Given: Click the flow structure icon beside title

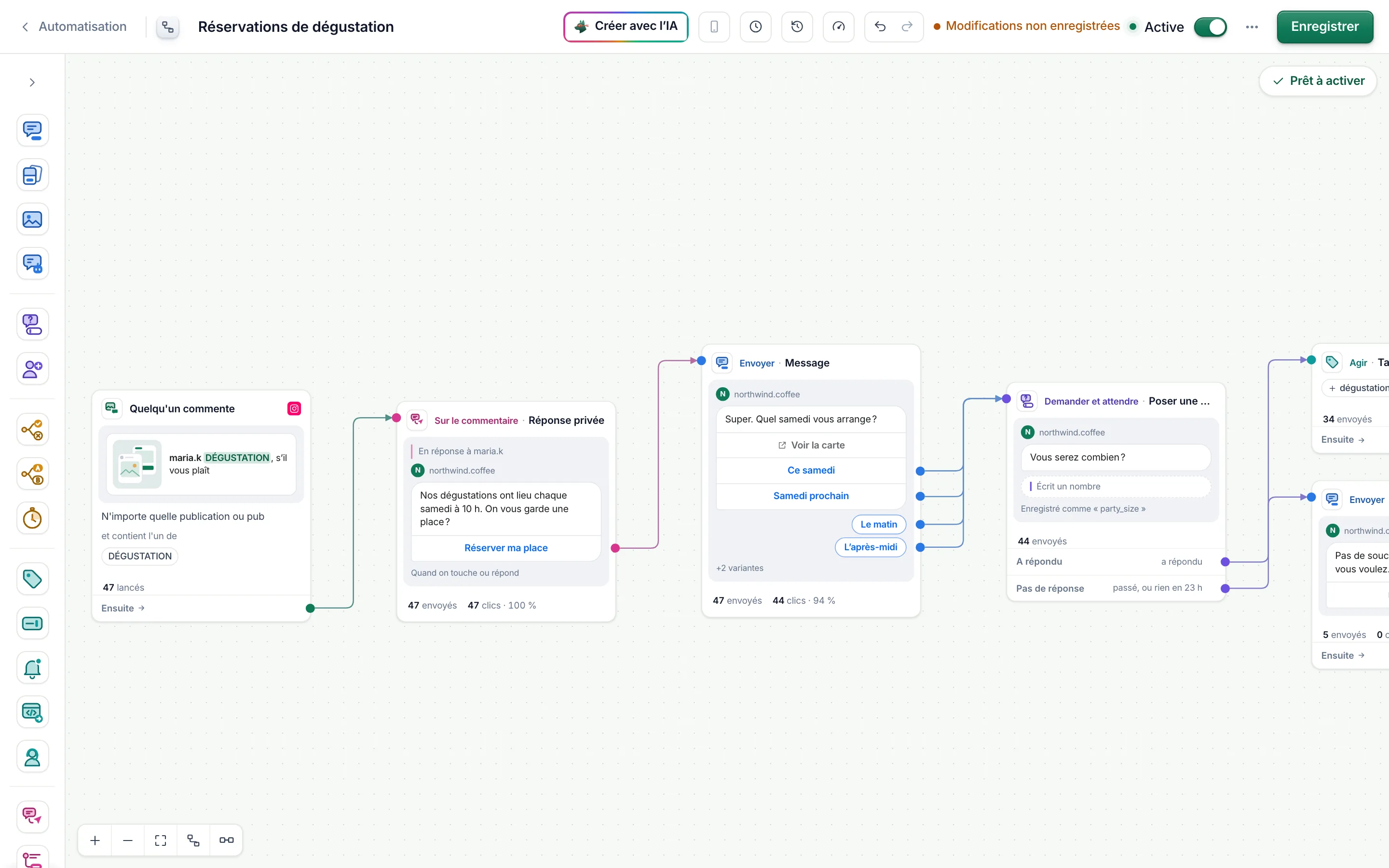Looking at the screenshot, I should (168, 27).
